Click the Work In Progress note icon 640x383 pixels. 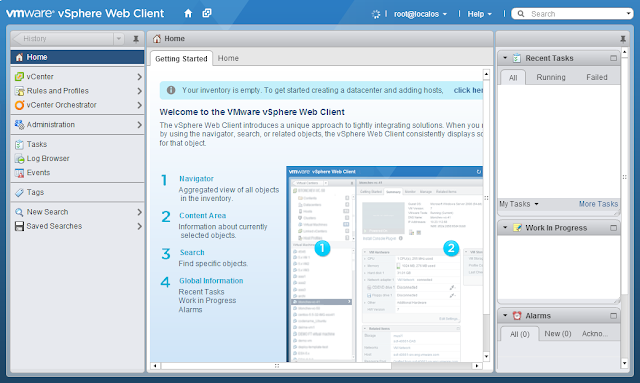517,228
